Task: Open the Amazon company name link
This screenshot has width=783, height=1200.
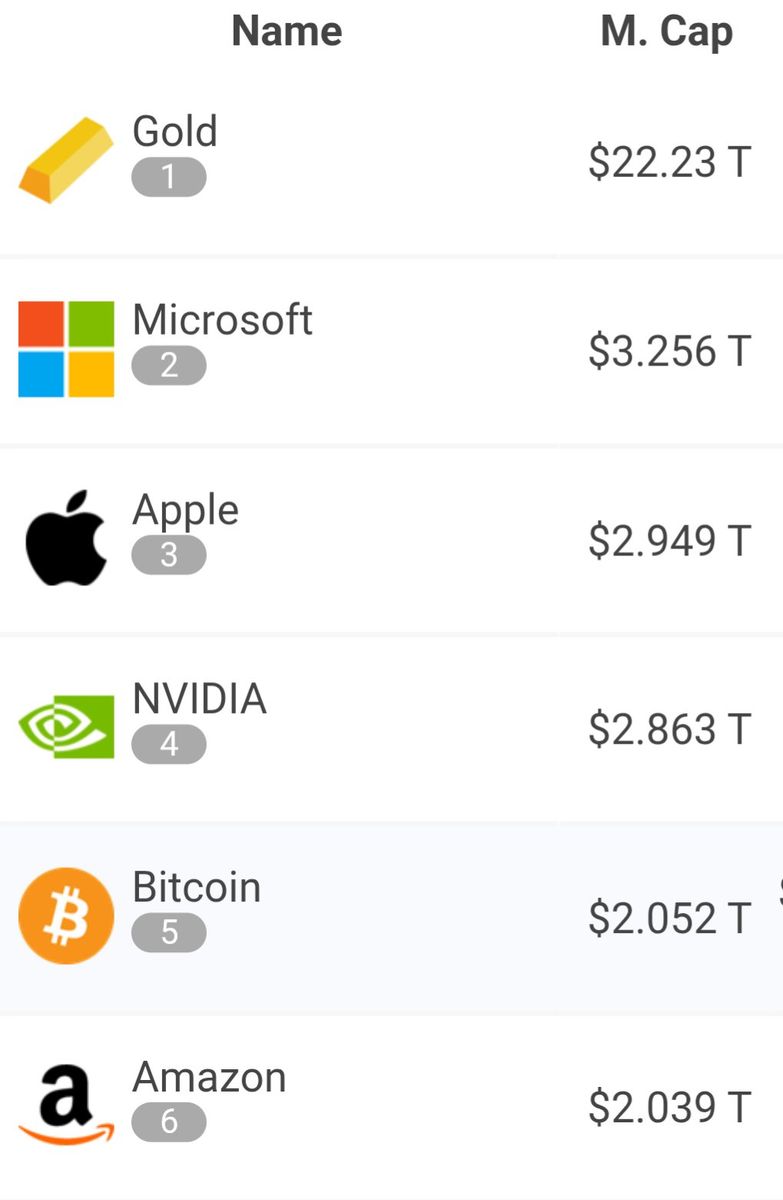Action: point(209,1076)
